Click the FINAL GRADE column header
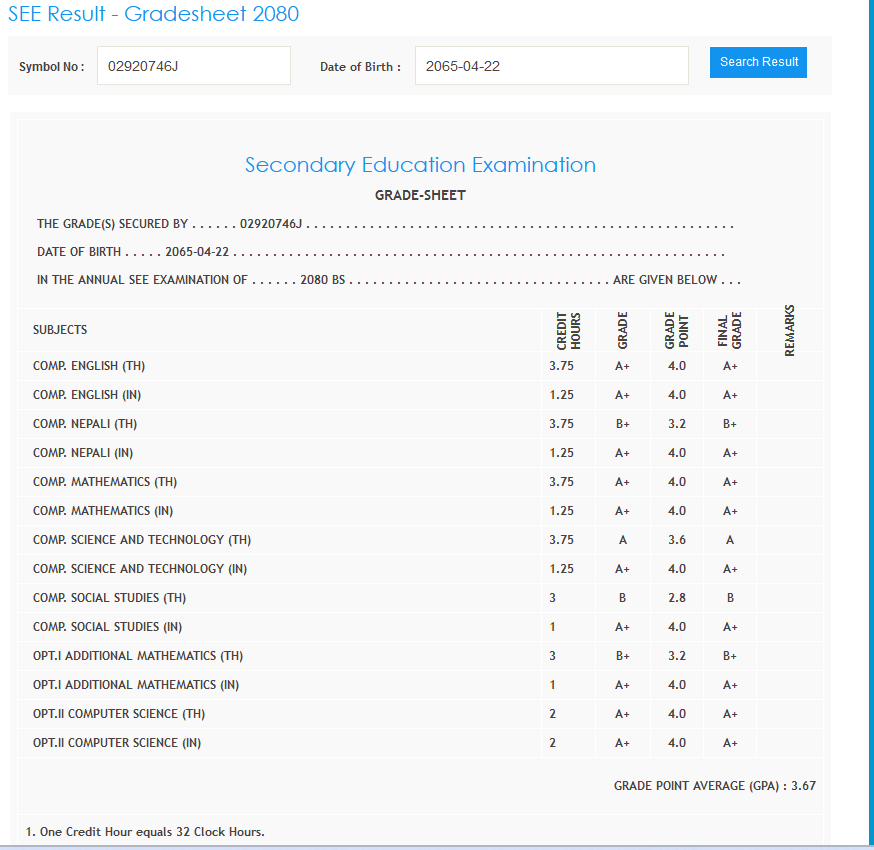Screen dimensions: 874x850 click(x=730, y=331)
